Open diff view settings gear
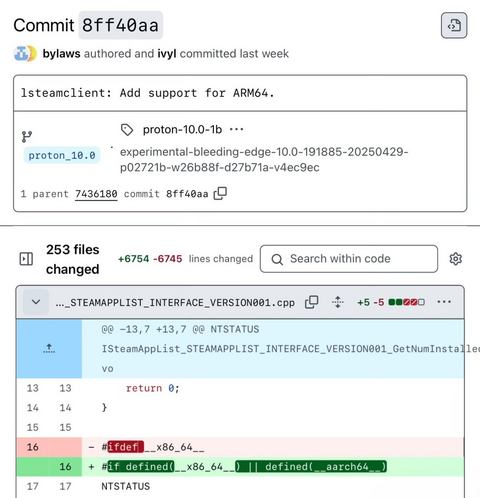Screen dimensions: 480x498 pyautogui.click(x=455, y=259)
